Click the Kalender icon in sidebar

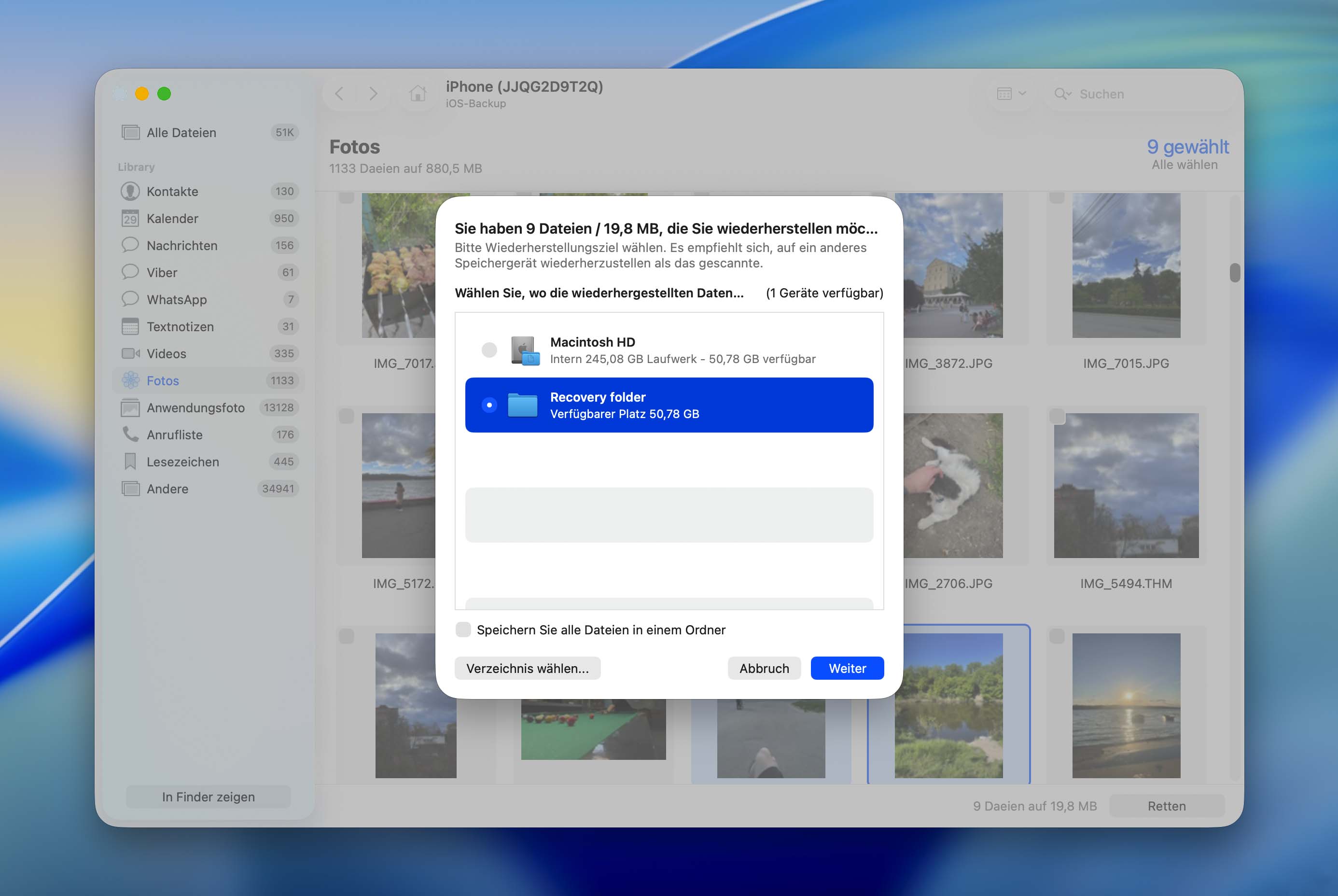(x=130, y=218)
